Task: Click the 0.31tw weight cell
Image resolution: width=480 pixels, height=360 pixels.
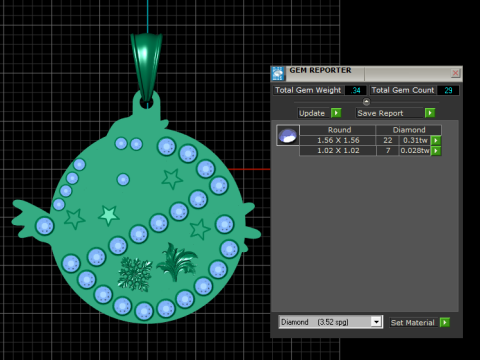Action: coord(415,140)
